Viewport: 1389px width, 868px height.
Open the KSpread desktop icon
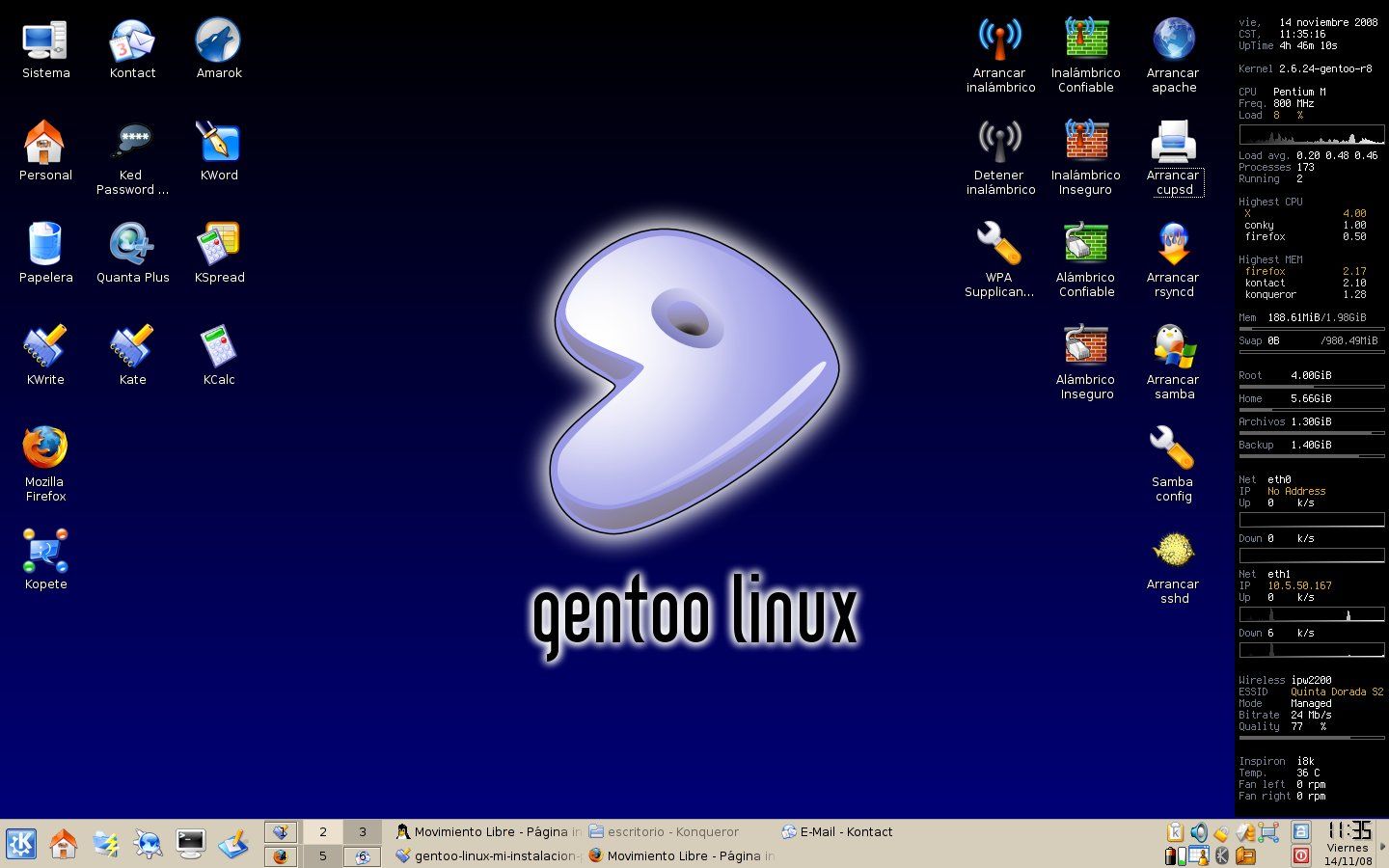click(x=218, y=245)
